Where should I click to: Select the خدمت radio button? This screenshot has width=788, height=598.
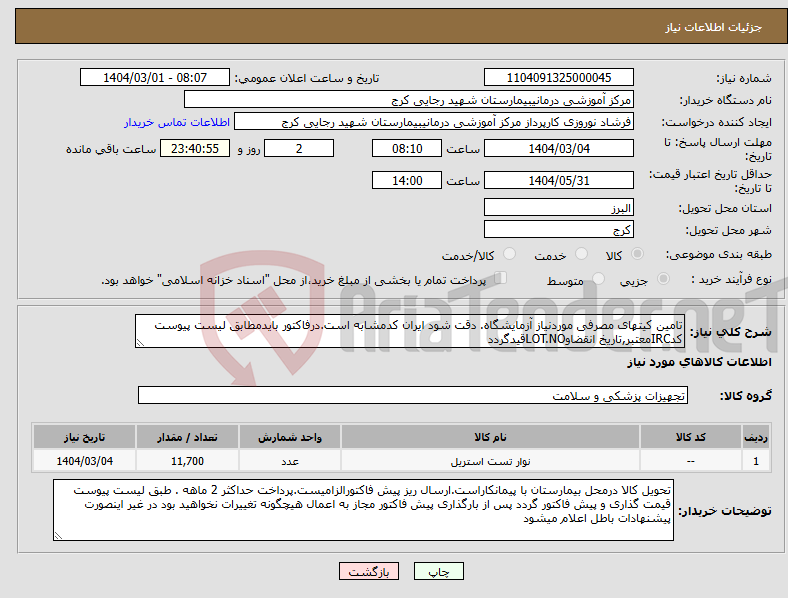(581, 254)
